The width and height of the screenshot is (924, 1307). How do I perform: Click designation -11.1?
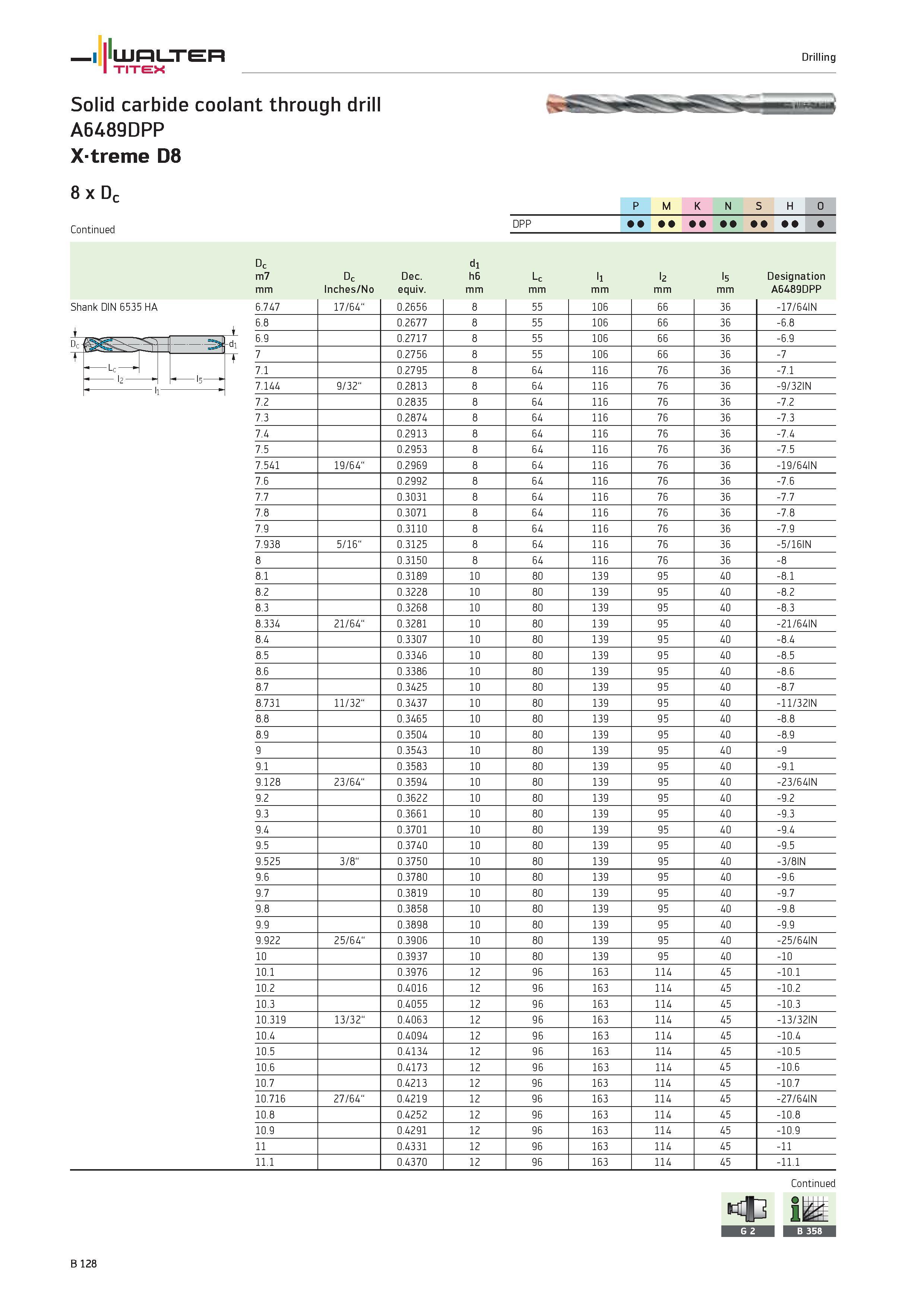tap(788, 1162)
